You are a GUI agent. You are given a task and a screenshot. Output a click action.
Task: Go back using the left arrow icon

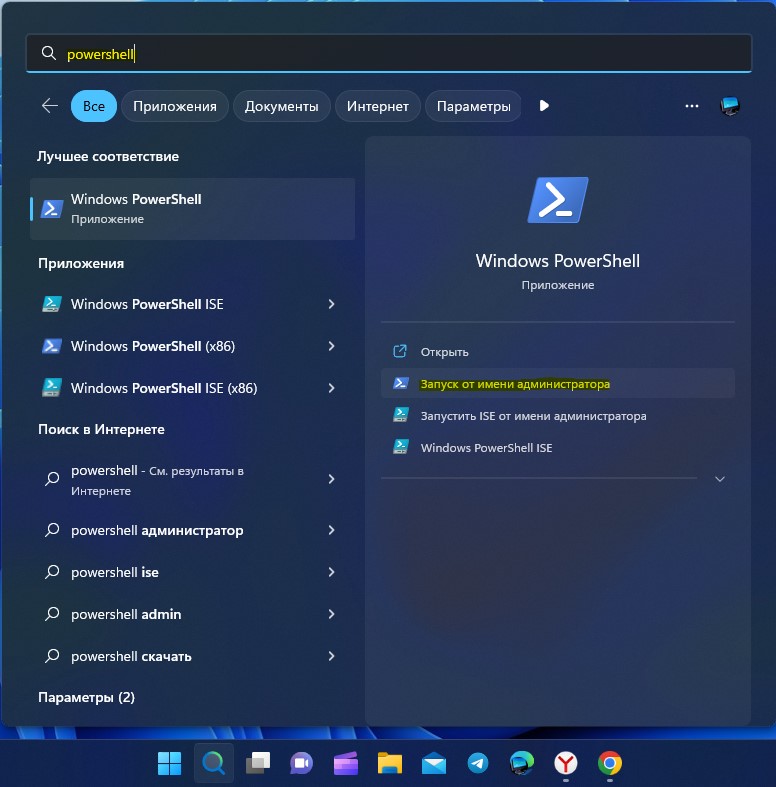coord(50,106)
